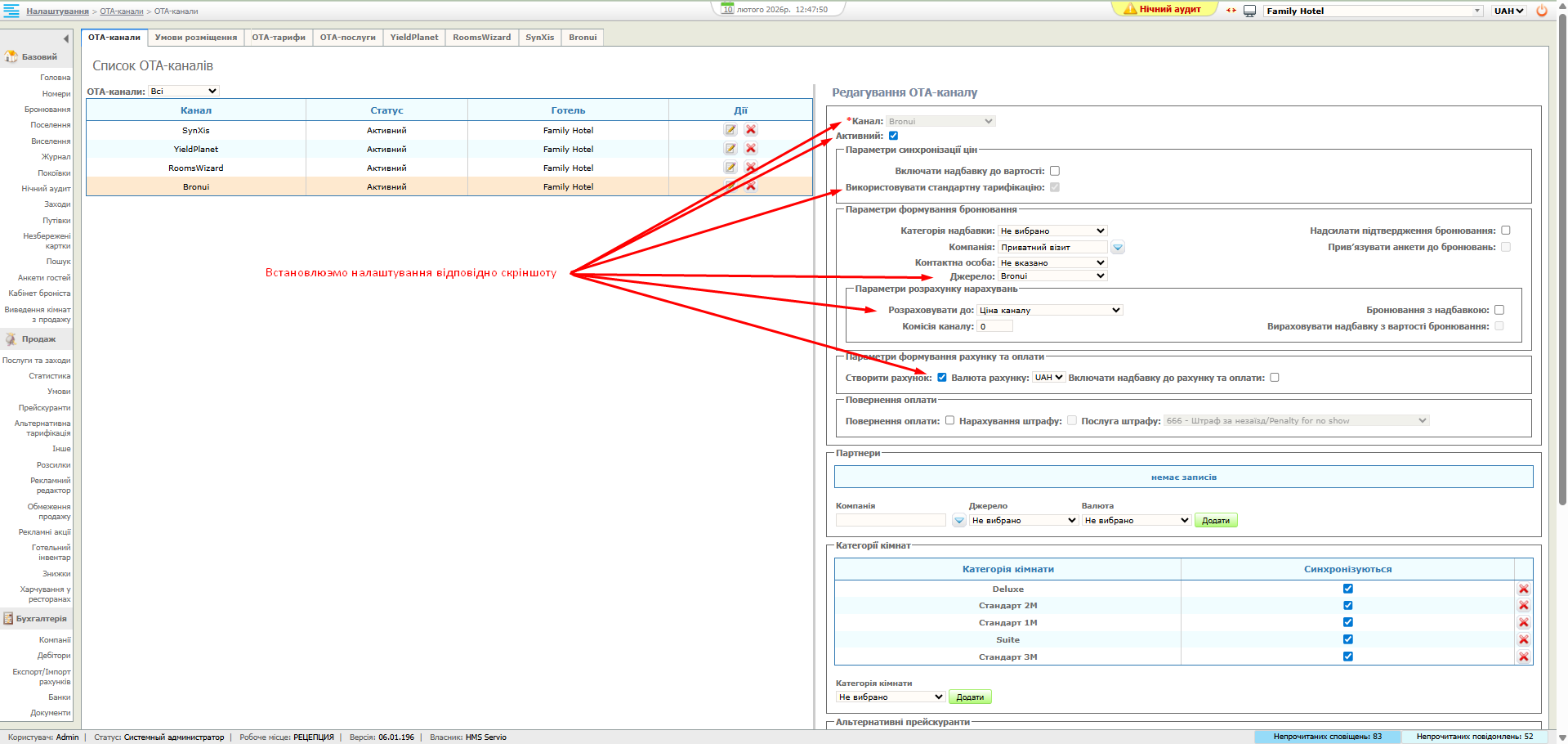This screenshot has width=1568, height=744.
Task: Expand the 'Категорія надбавки' dropdown
Action: point(1052,231)
